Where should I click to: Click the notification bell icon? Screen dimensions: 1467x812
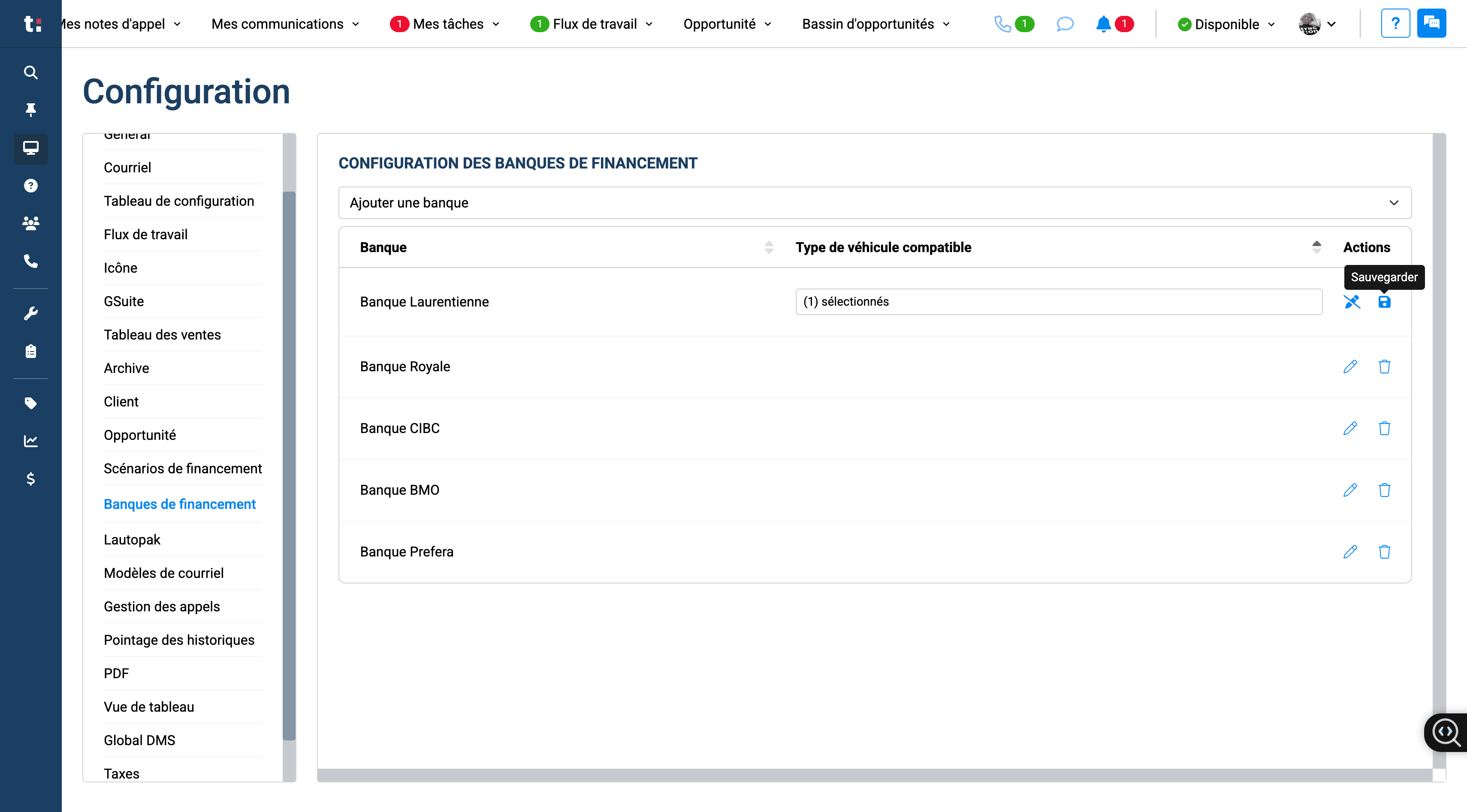click(x=1104, y=24)
